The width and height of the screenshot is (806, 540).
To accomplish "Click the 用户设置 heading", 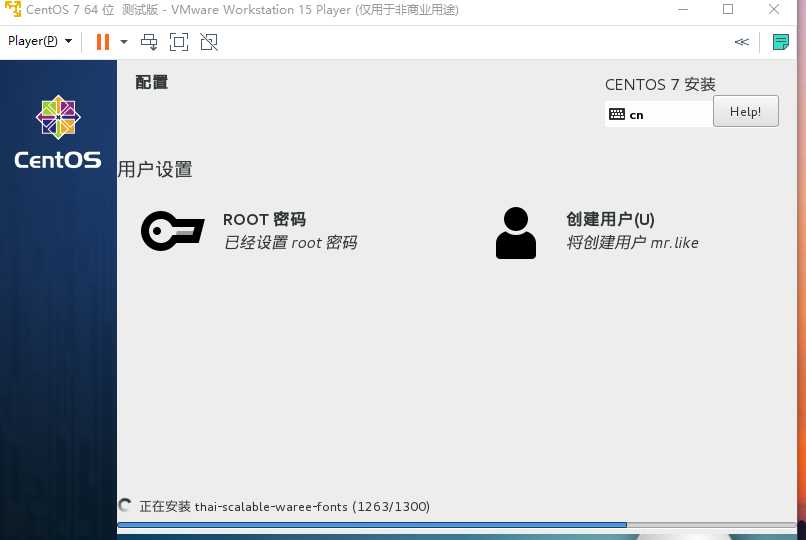I will pyautogui.click(x=155, y=169).
